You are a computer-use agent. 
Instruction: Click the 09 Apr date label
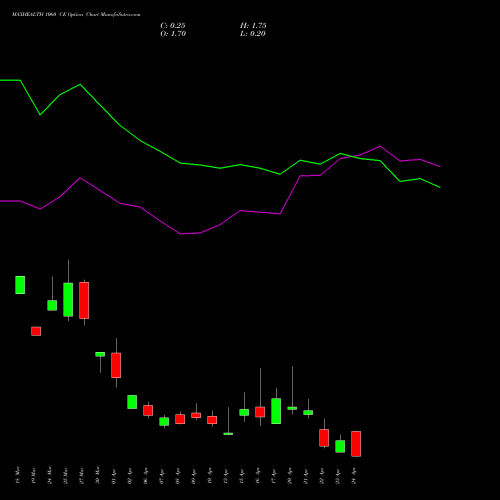(194, 475)
